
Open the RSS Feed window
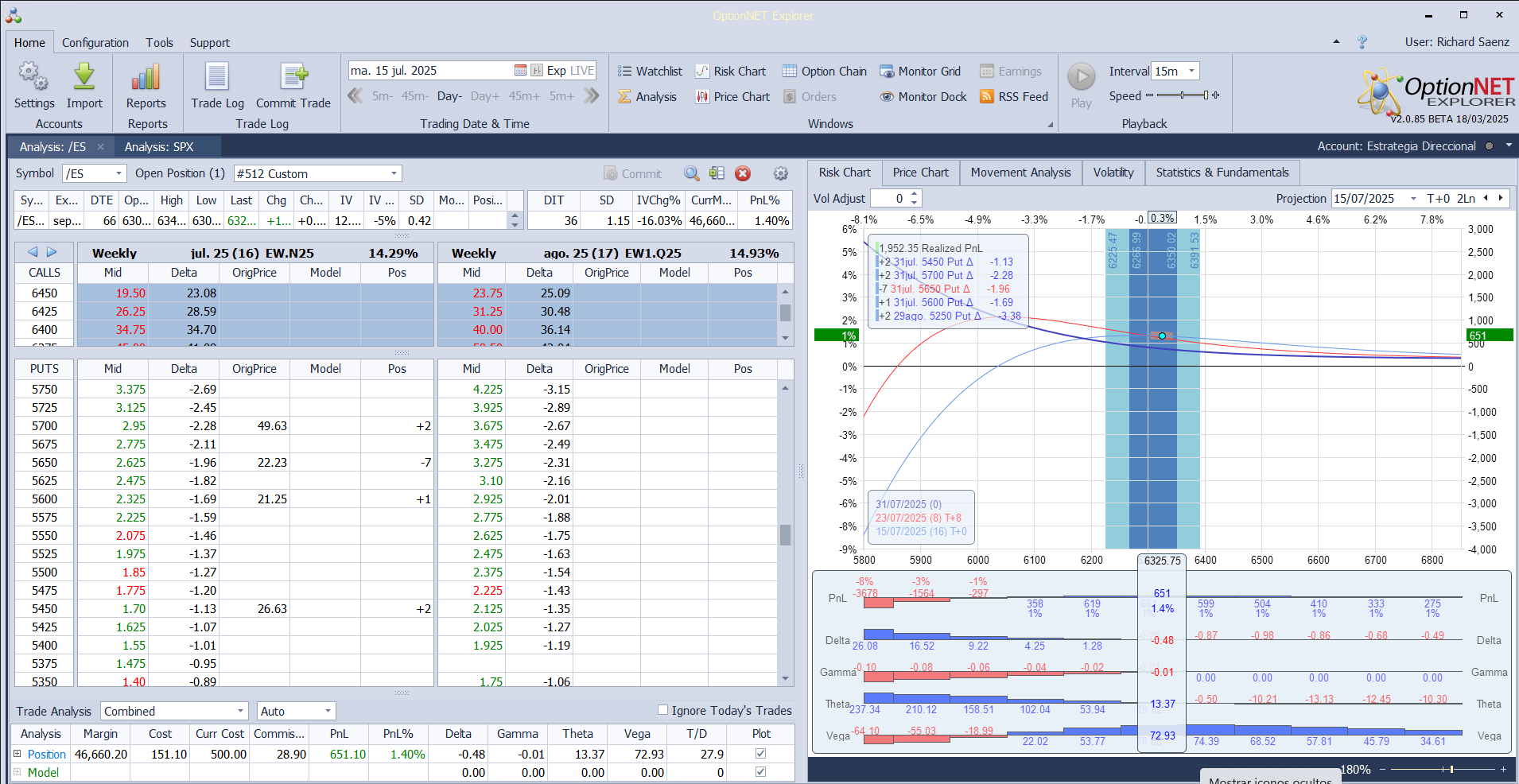point(1014,97)
